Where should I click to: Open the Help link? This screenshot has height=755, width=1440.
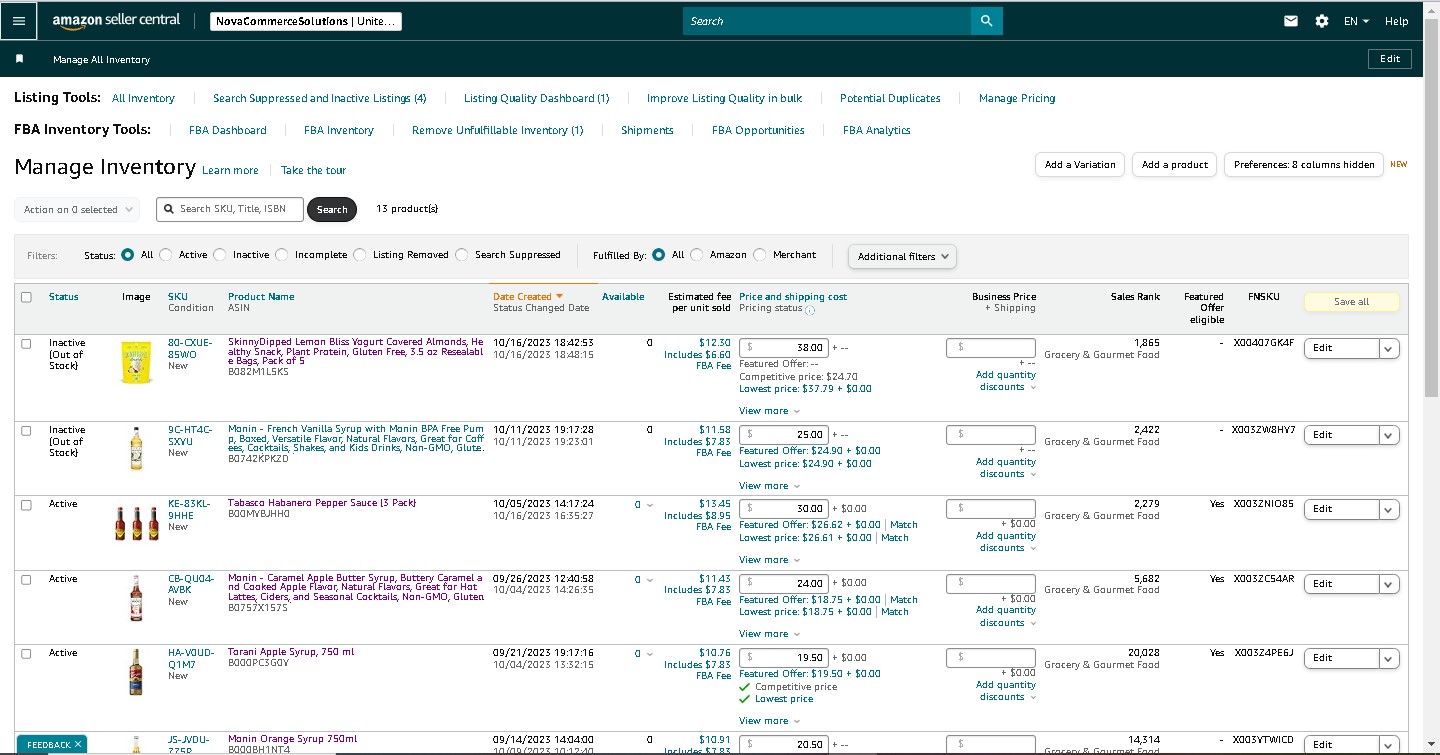(x=1397, y=21)
